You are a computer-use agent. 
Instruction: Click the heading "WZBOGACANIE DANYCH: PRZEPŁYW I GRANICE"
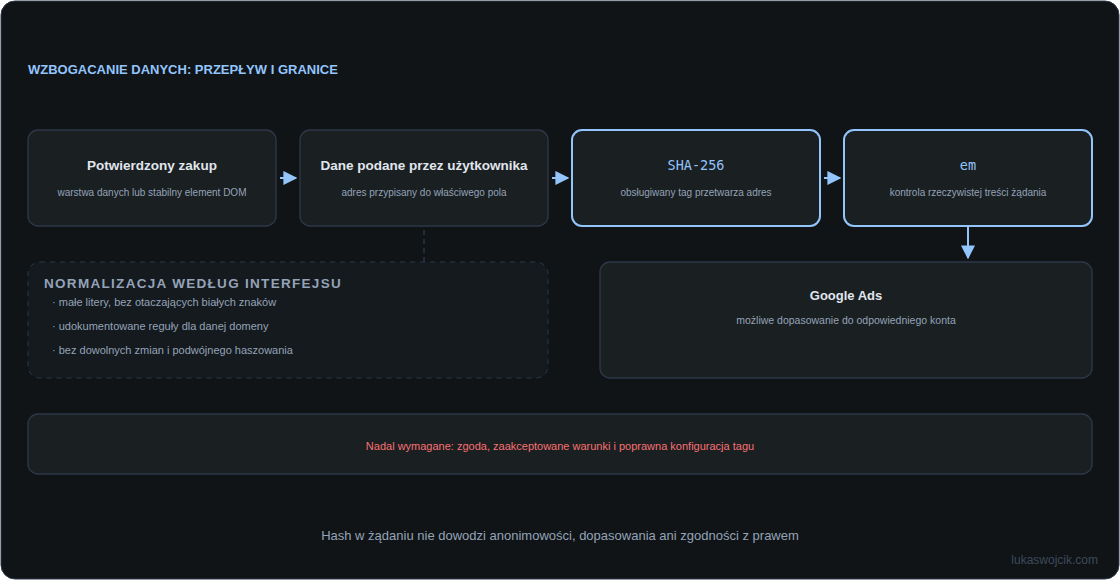(x=183, y=70)
